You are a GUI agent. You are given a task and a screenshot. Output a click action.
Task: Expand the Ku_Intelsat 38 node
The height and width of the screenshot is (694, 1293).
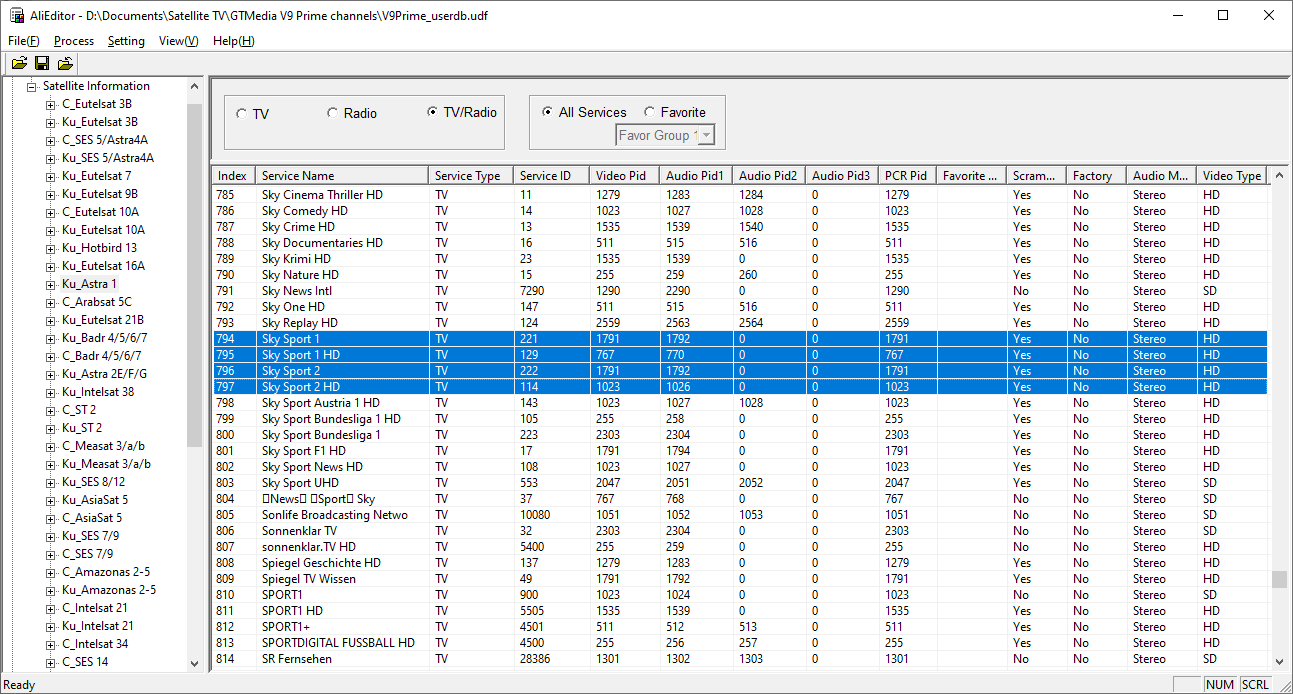[x=51, y=392]
